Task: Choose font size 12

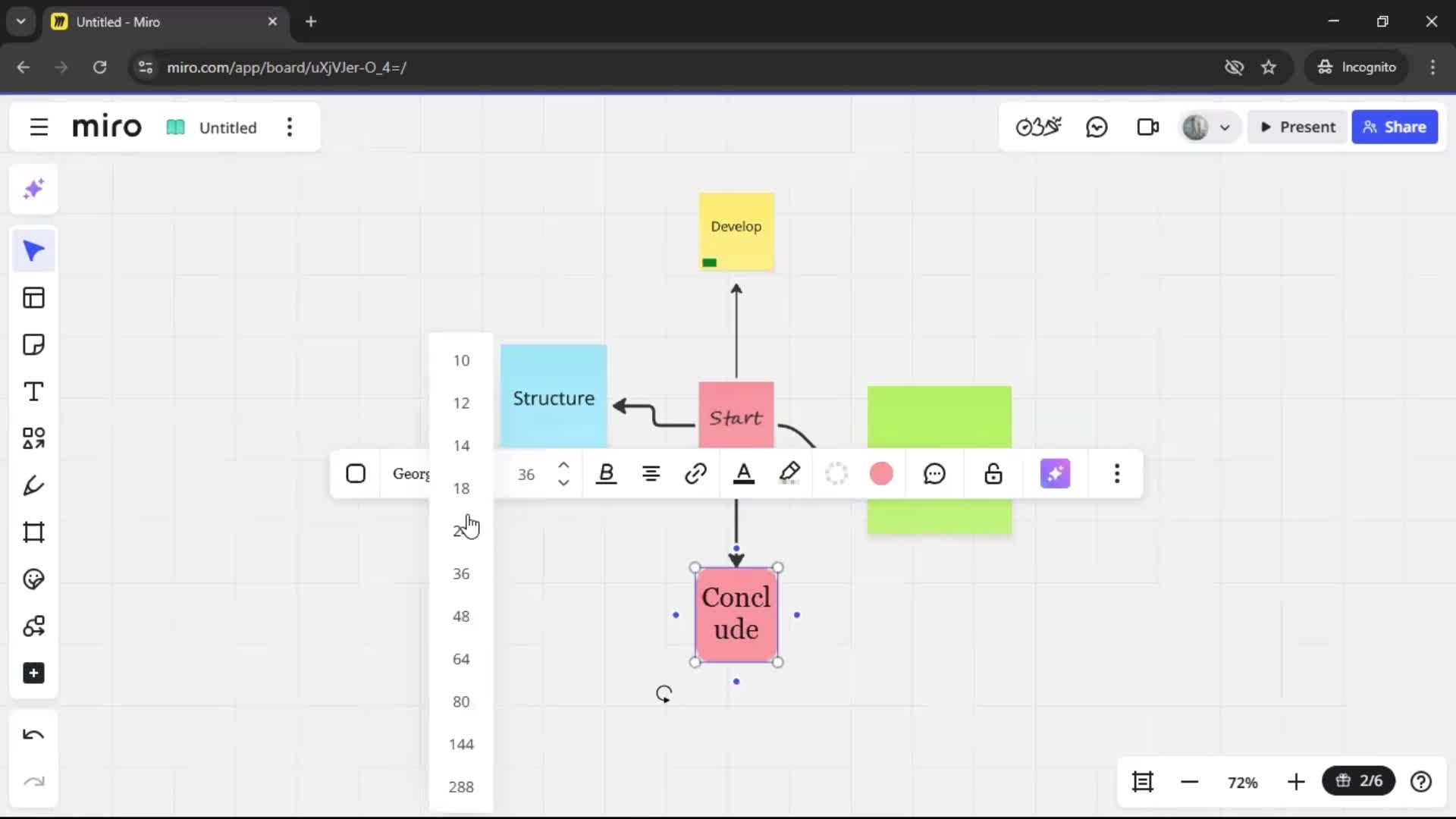Action: point(461,403)
